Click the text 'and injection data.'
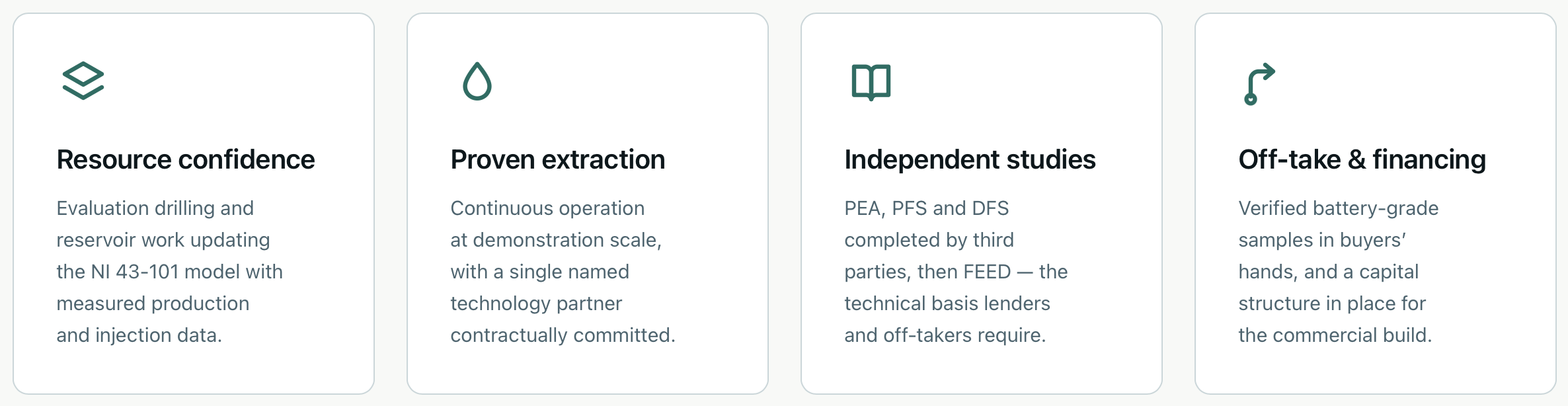1568x406 pixels. tap(139, 335)
